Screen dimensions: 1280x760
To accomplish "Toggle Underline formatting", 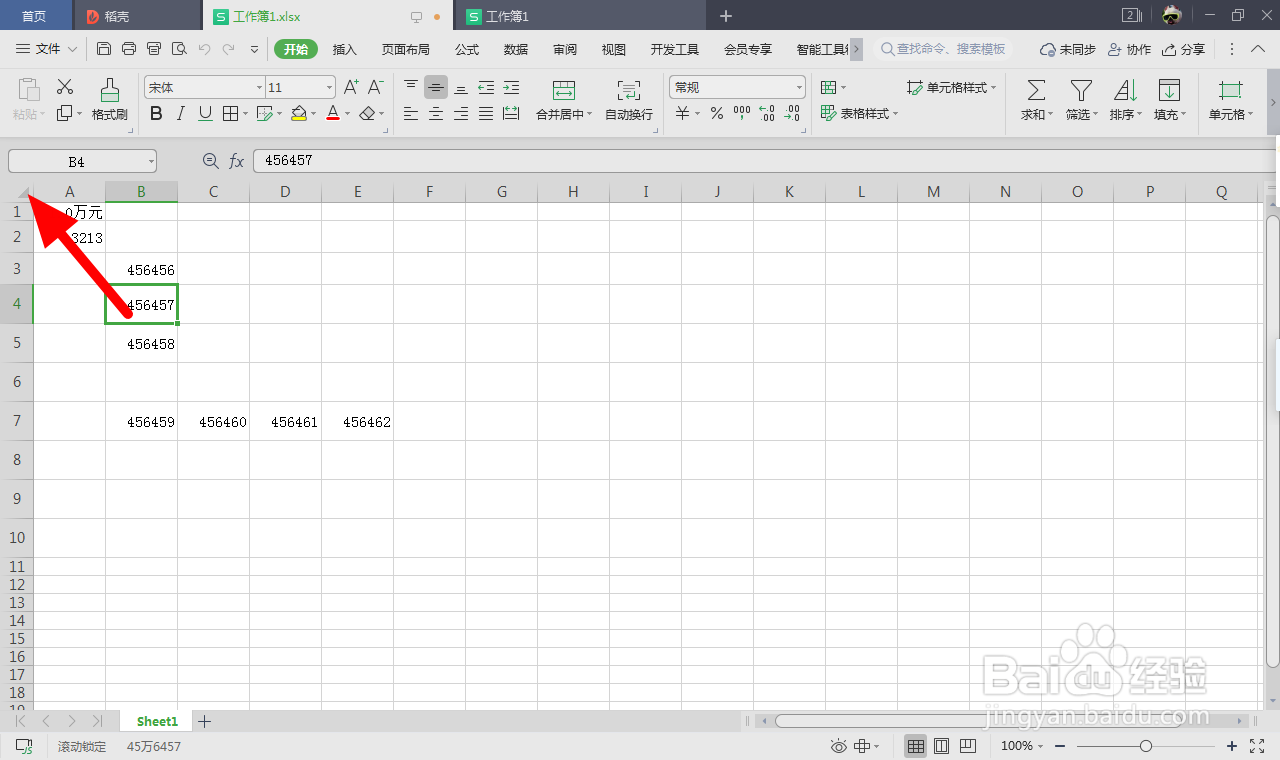I will tap(205, 114).
